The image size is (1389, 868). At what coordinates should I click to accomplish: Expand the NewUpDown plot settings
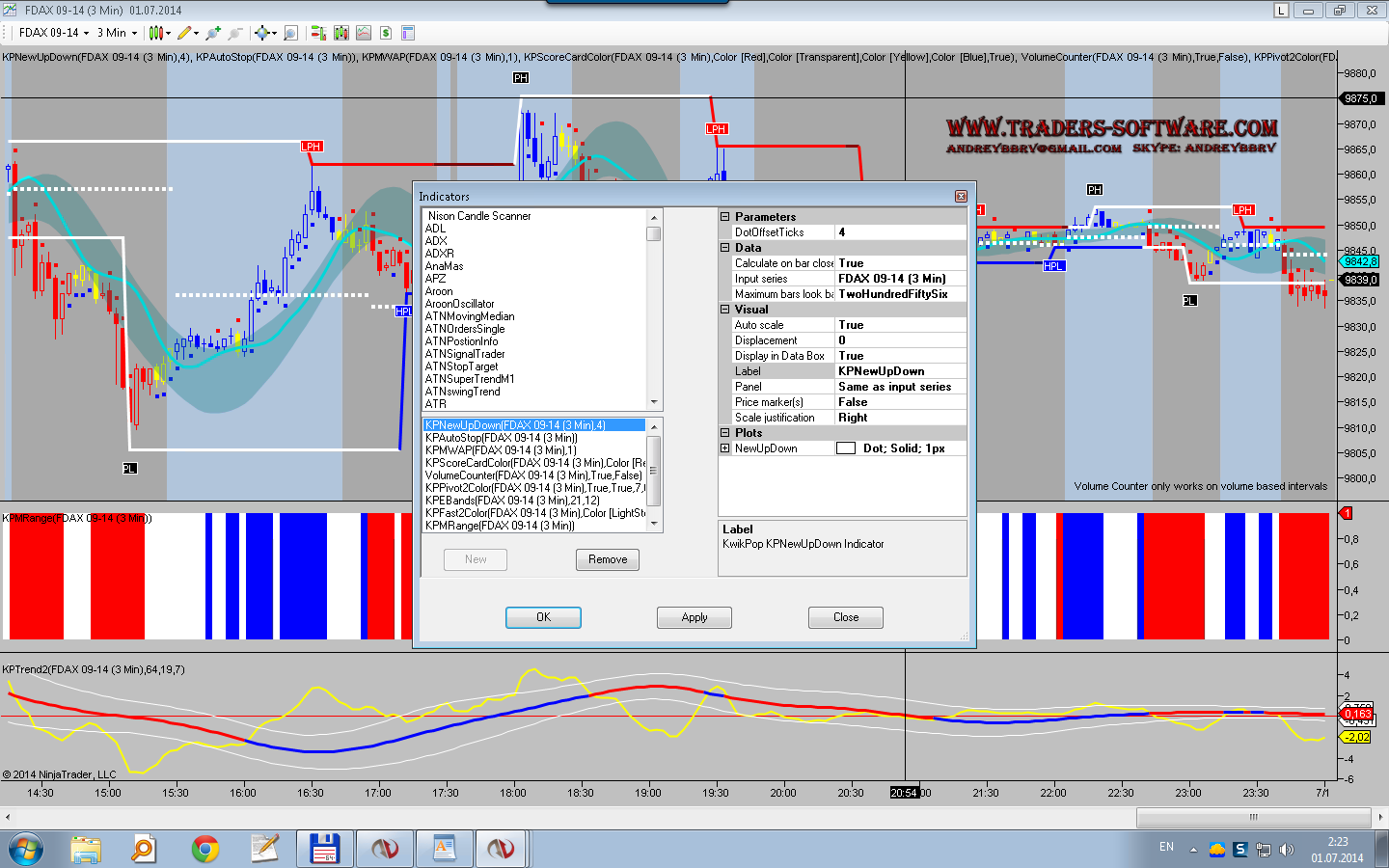pos(725,448)
